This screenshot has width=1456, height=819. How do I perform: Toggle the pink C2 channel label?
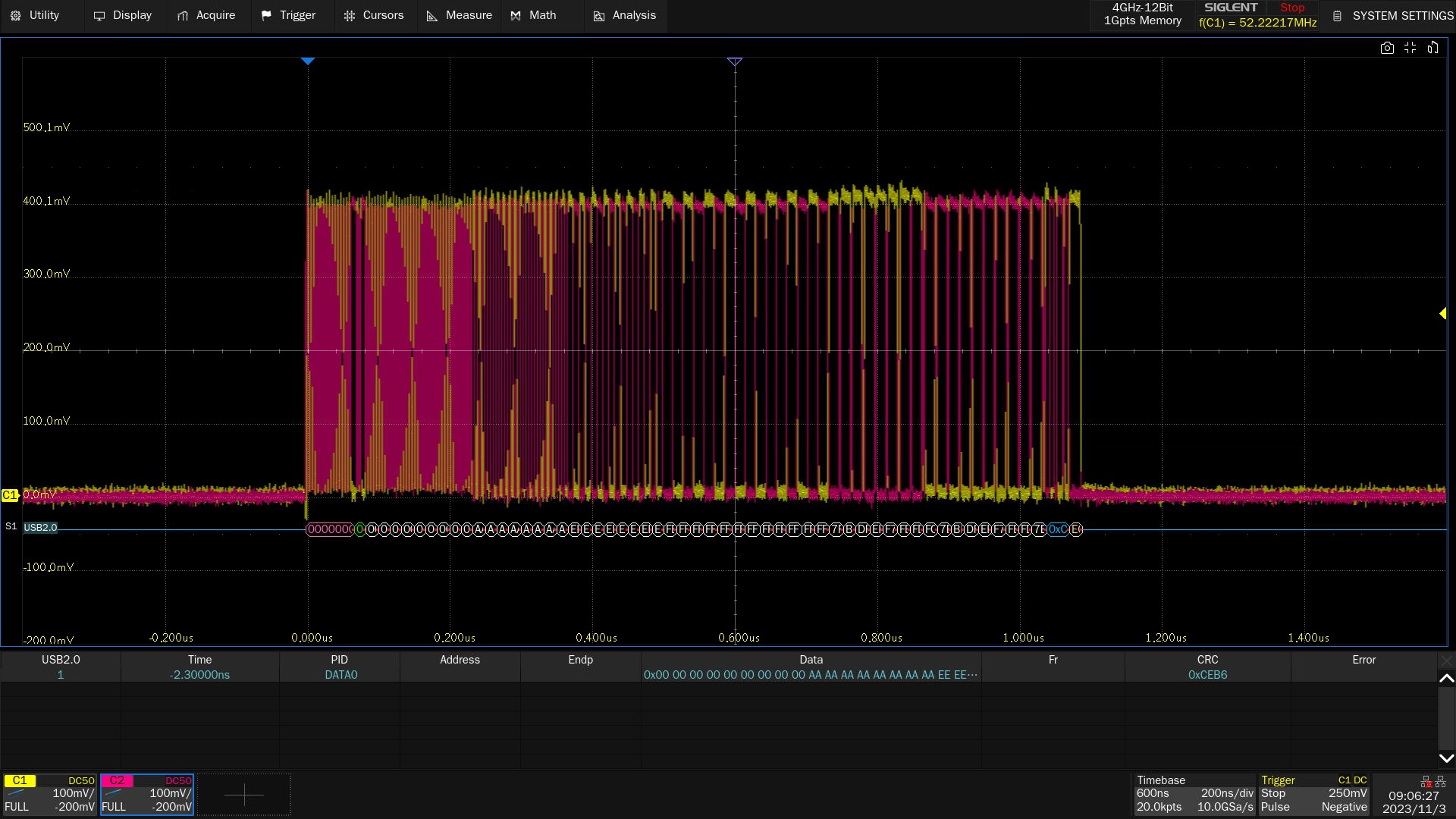click(x=117, y=780)
